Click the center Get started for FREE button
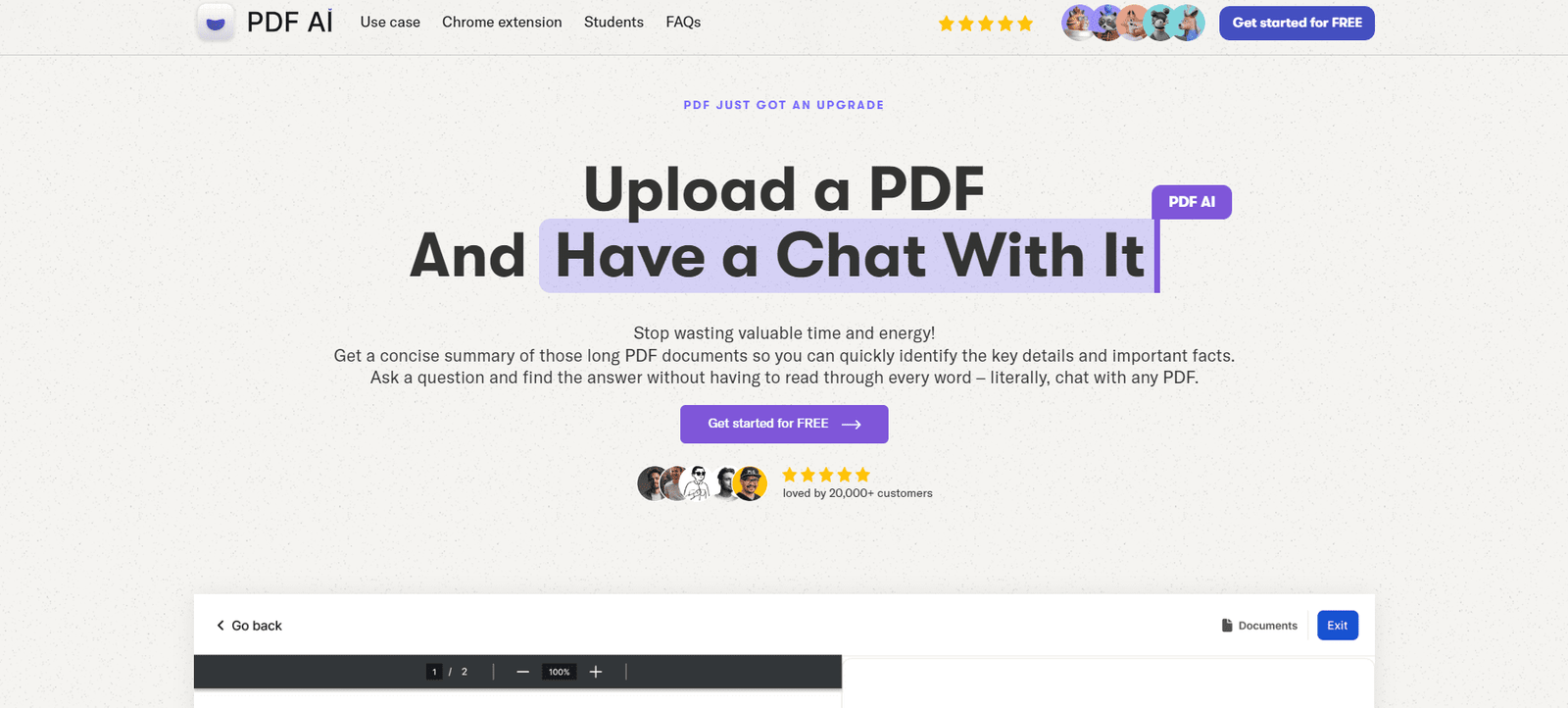The image size is (1568, 708). (784, 424)
